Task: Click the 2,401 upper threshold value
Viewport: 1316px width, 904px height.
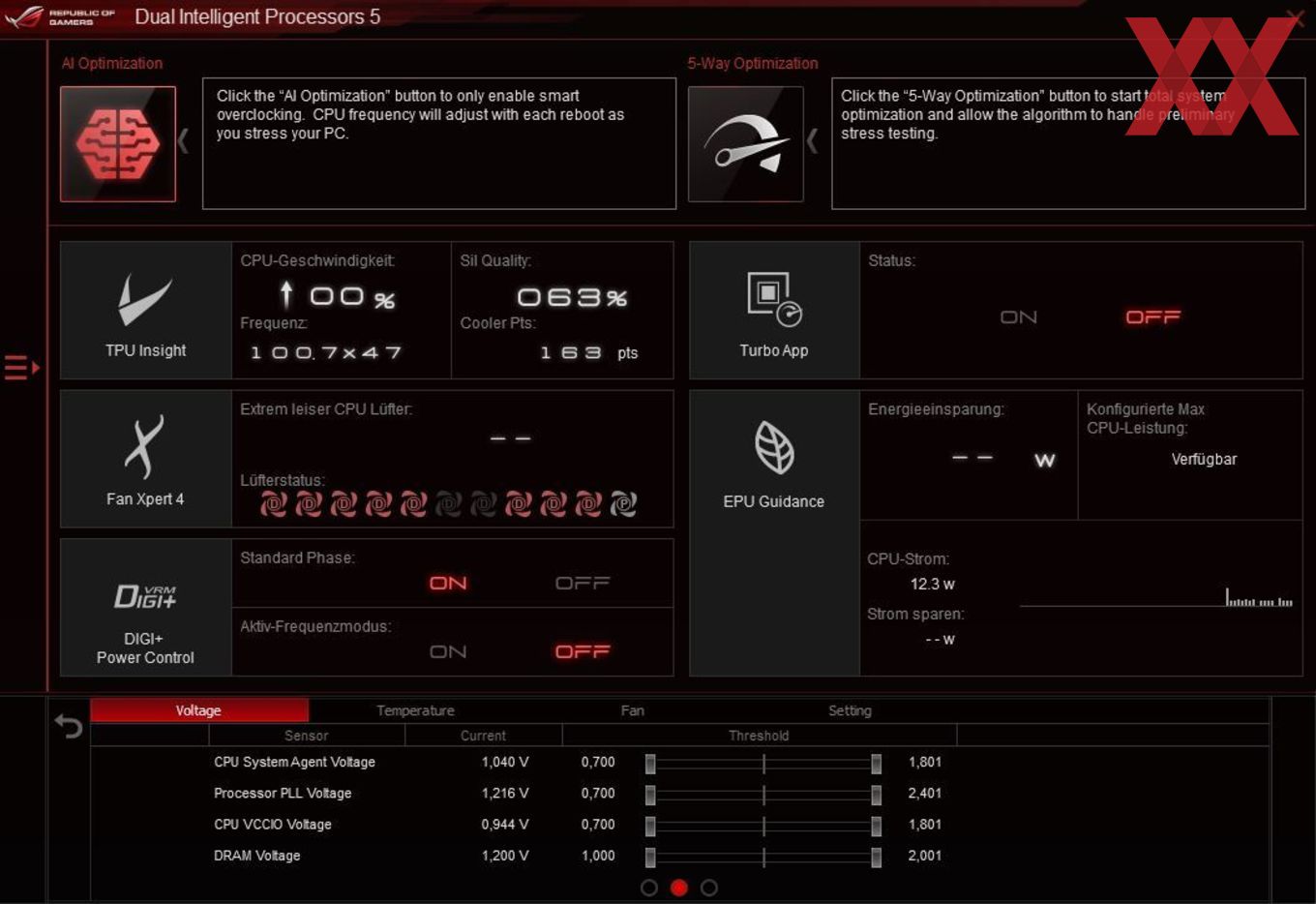Action: pyautogui.click(x=925, y=793)
